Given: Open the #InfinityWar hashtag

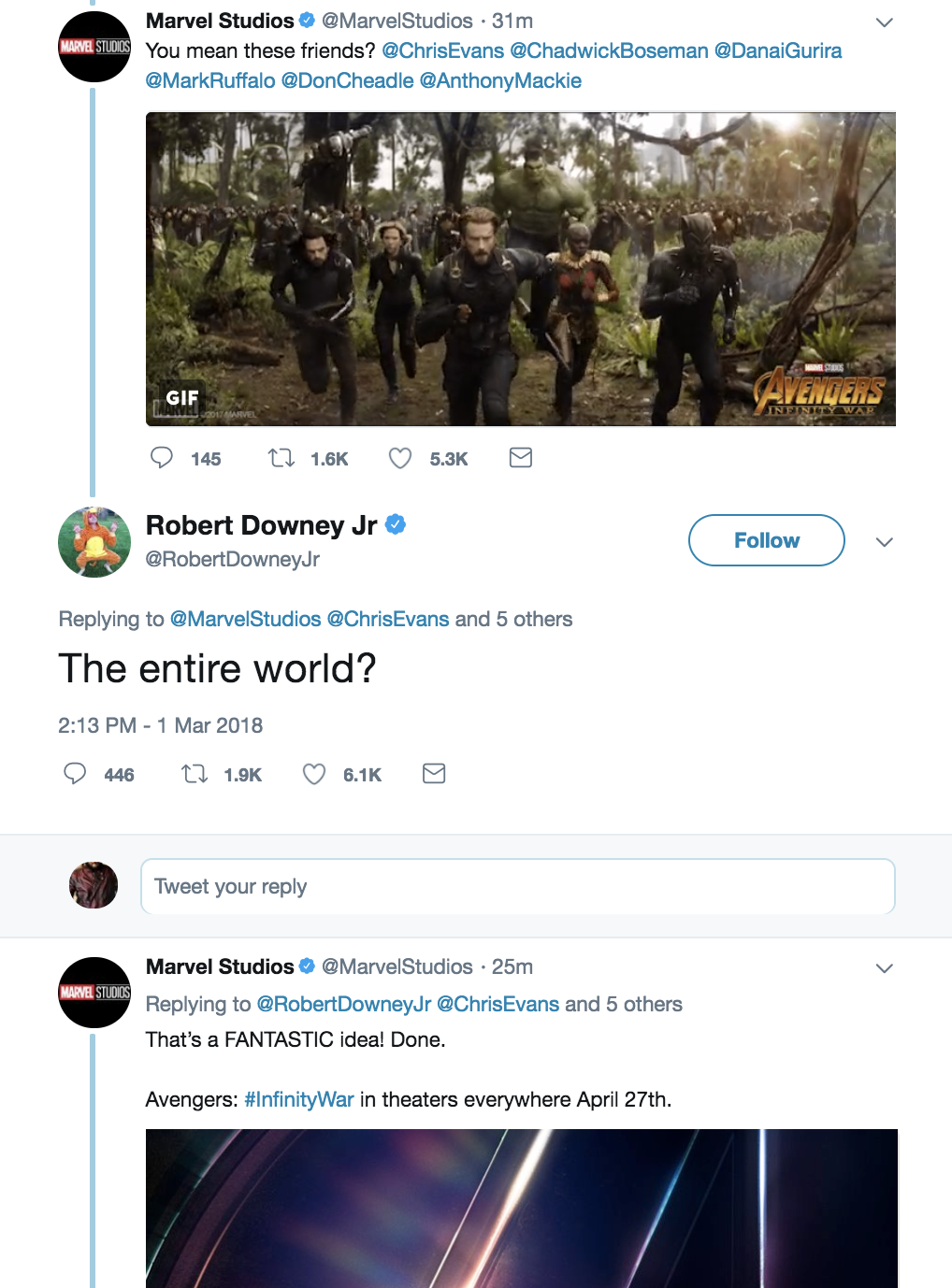Looking at the screenshot, I should tap(299, 1099).
